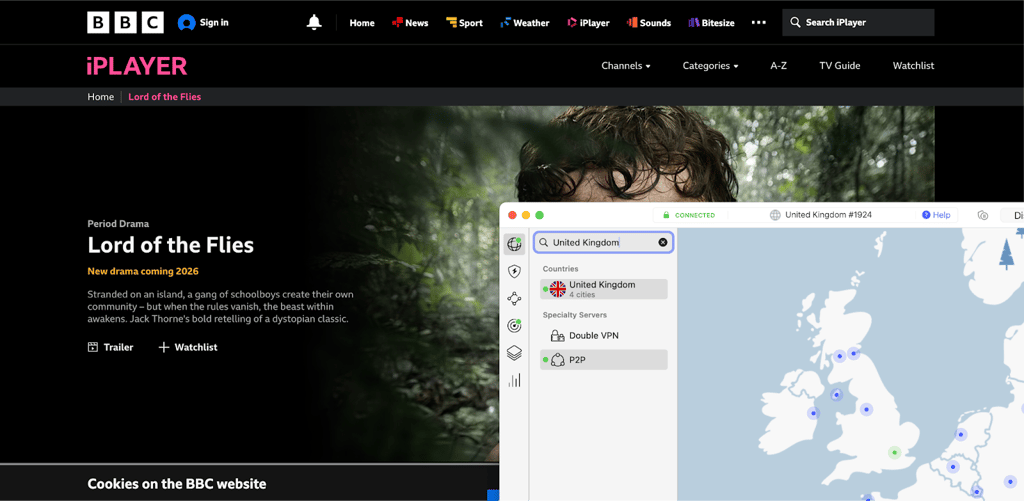Open VPN Help
Screen dimensions: 1024x501
tap(936, 215)
